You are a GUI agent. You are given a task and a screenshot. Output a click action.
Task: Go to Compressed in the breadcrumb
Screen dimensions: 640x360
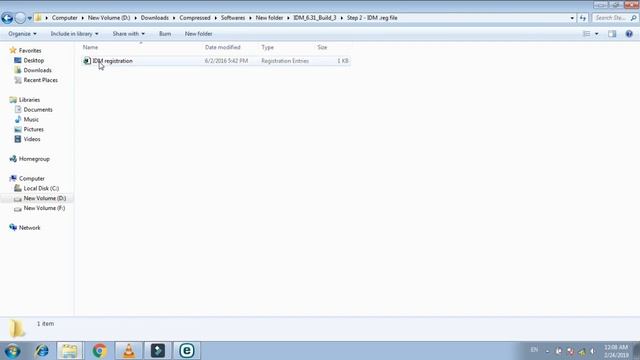click(x=195, y=18)
